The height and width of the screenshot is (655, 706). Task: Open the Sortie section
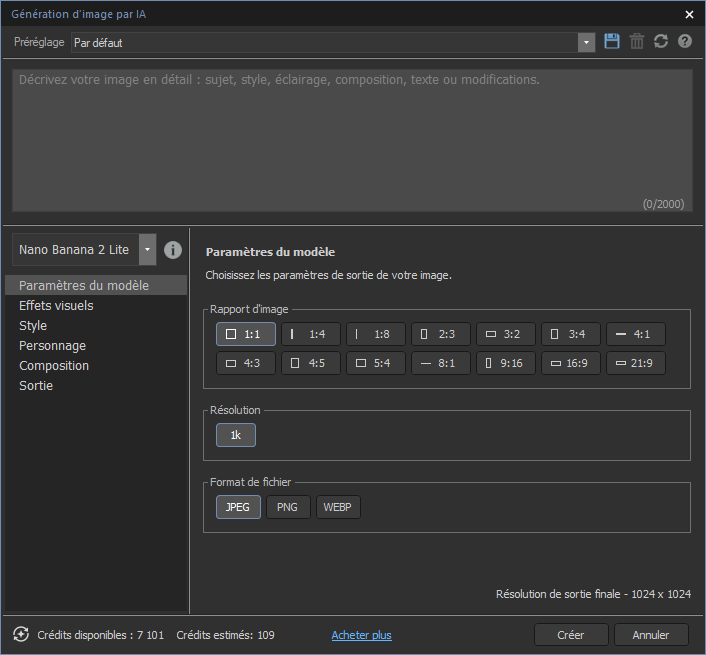tap(96, 386)
